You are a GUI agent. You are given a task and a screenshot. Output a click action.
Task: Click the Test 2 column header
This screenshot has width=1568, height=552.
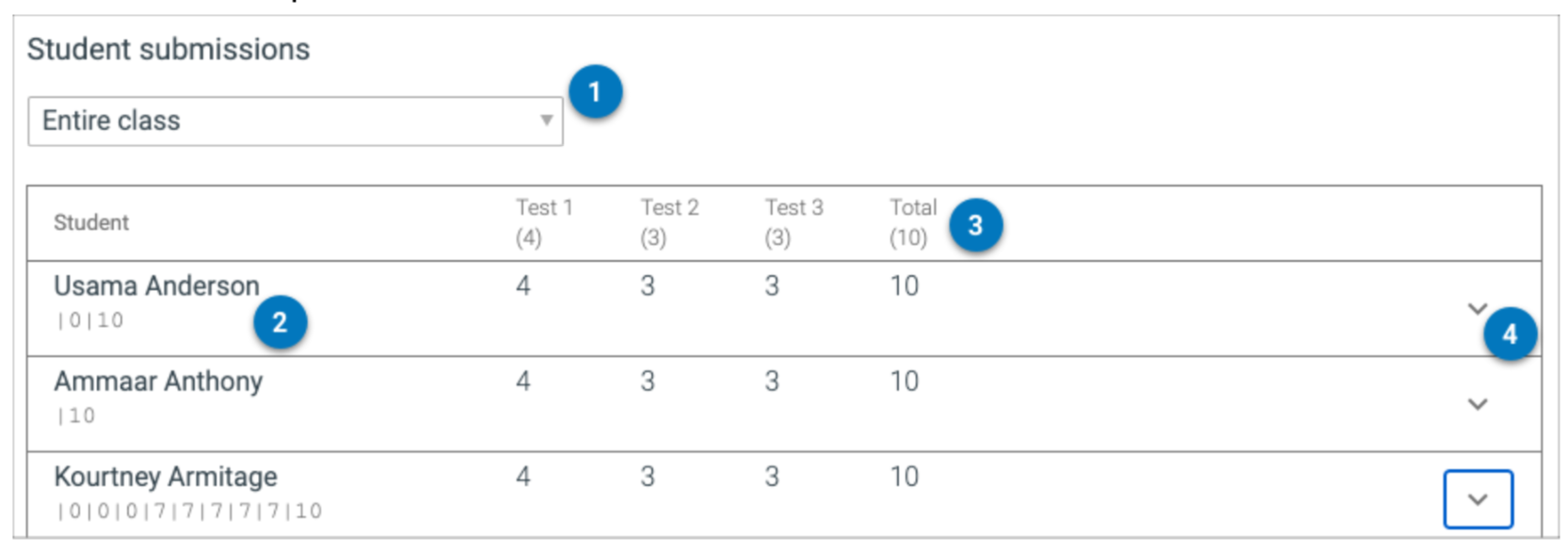click(669, 222)
